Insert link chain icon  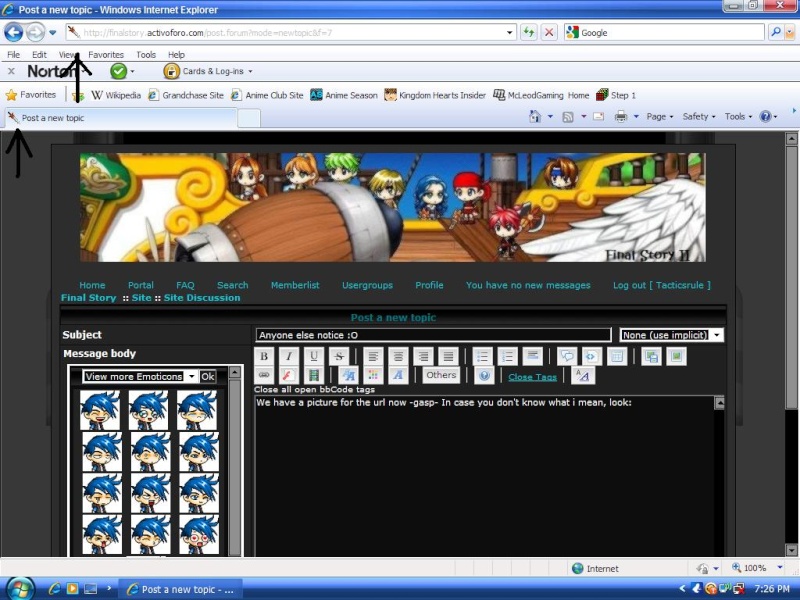click(x=264, y=376)
